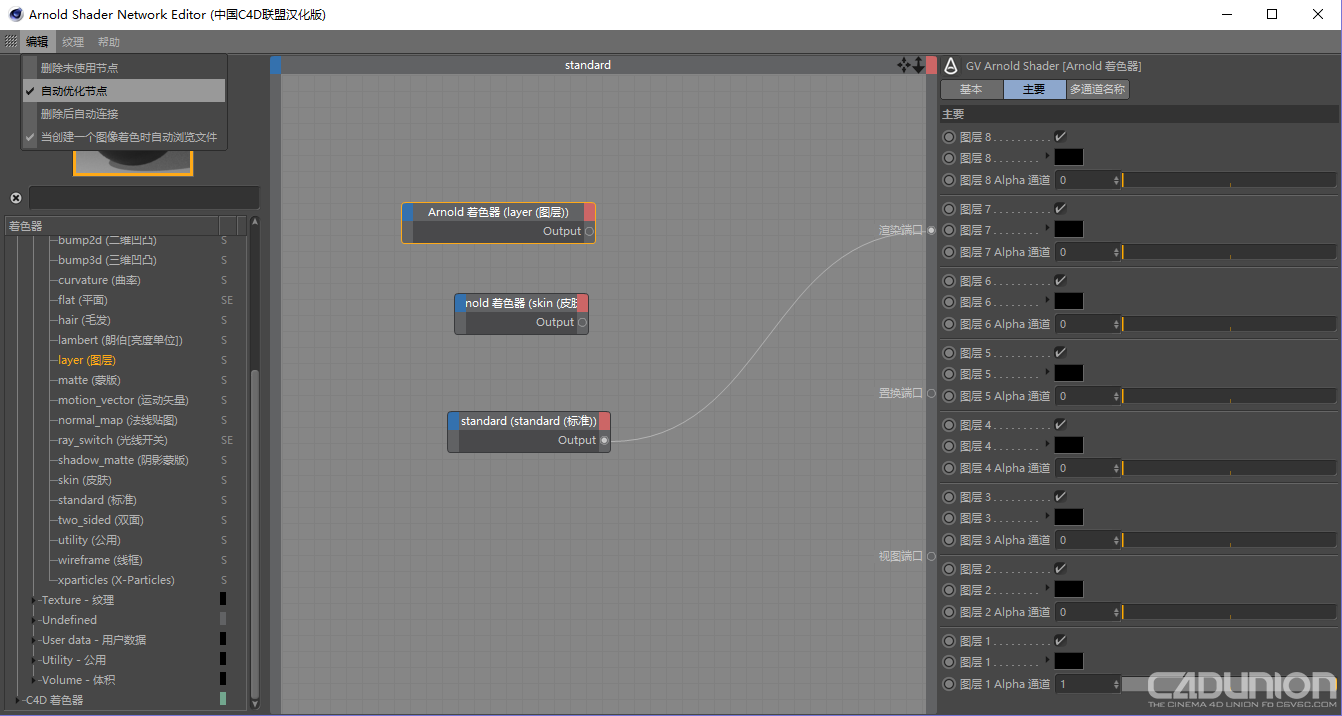Switch to the 多通道名称 tab

click(1097, 89)
